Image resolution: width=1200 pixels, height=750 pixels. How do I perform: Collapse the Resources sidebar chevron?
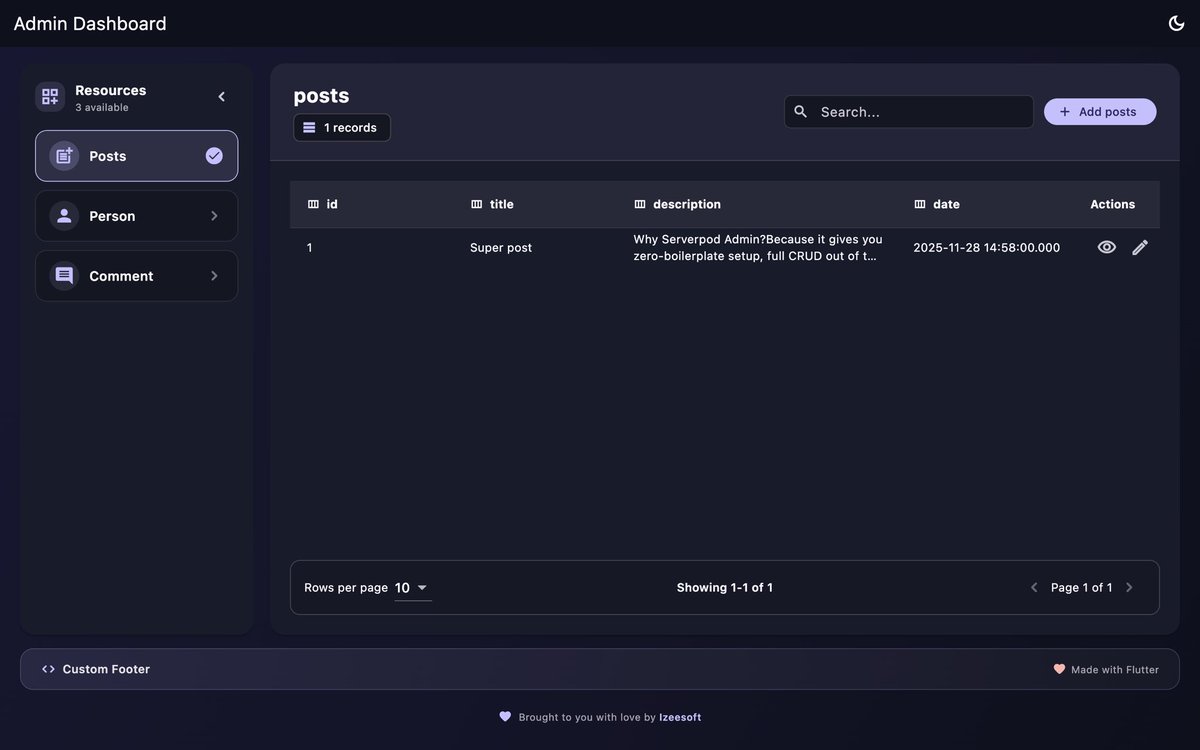point(222,96)
